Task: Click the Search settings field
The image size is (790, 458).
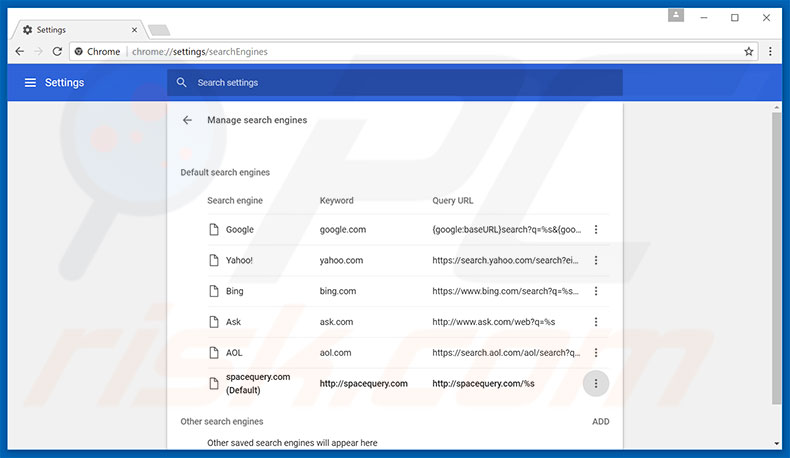Action: [400, 83]
